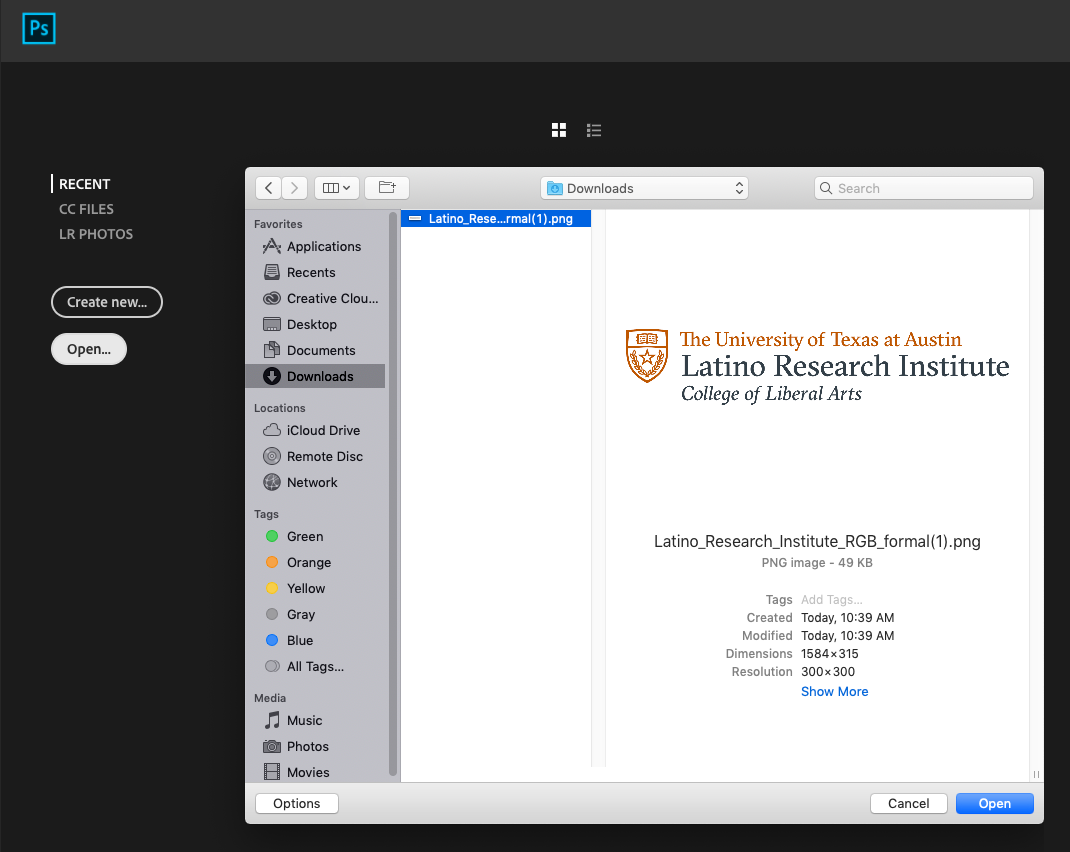1070x852 pixels.
Task: Click the Documents label in the sidebar
Action: pyautogui.click(x=321, y=350)
